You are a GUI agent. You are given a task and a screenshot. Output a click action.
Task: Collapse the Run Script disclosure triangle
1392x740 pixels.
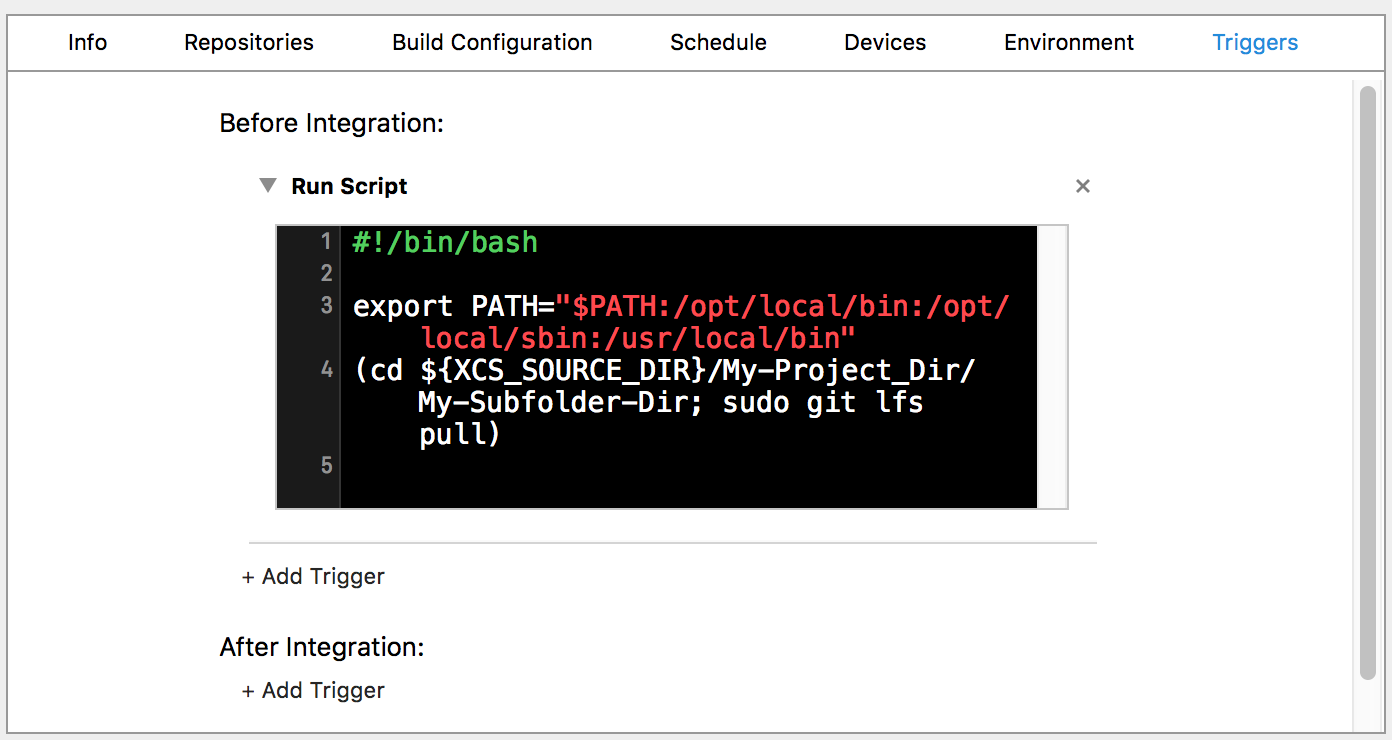(267, 186)
